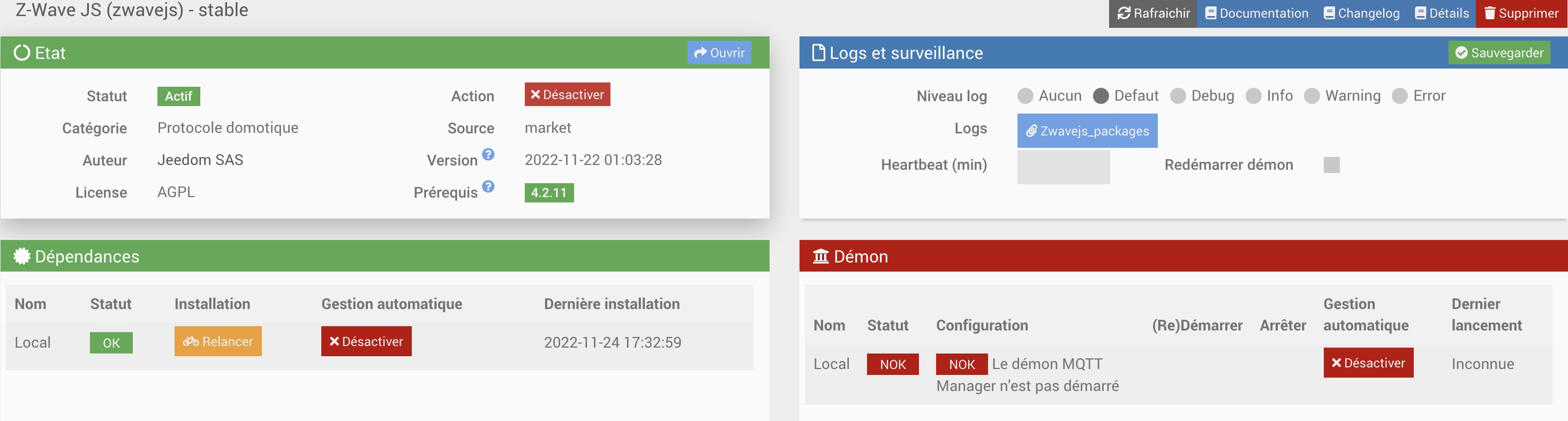
Task: Select the Warning log level
Action: 1311,96
